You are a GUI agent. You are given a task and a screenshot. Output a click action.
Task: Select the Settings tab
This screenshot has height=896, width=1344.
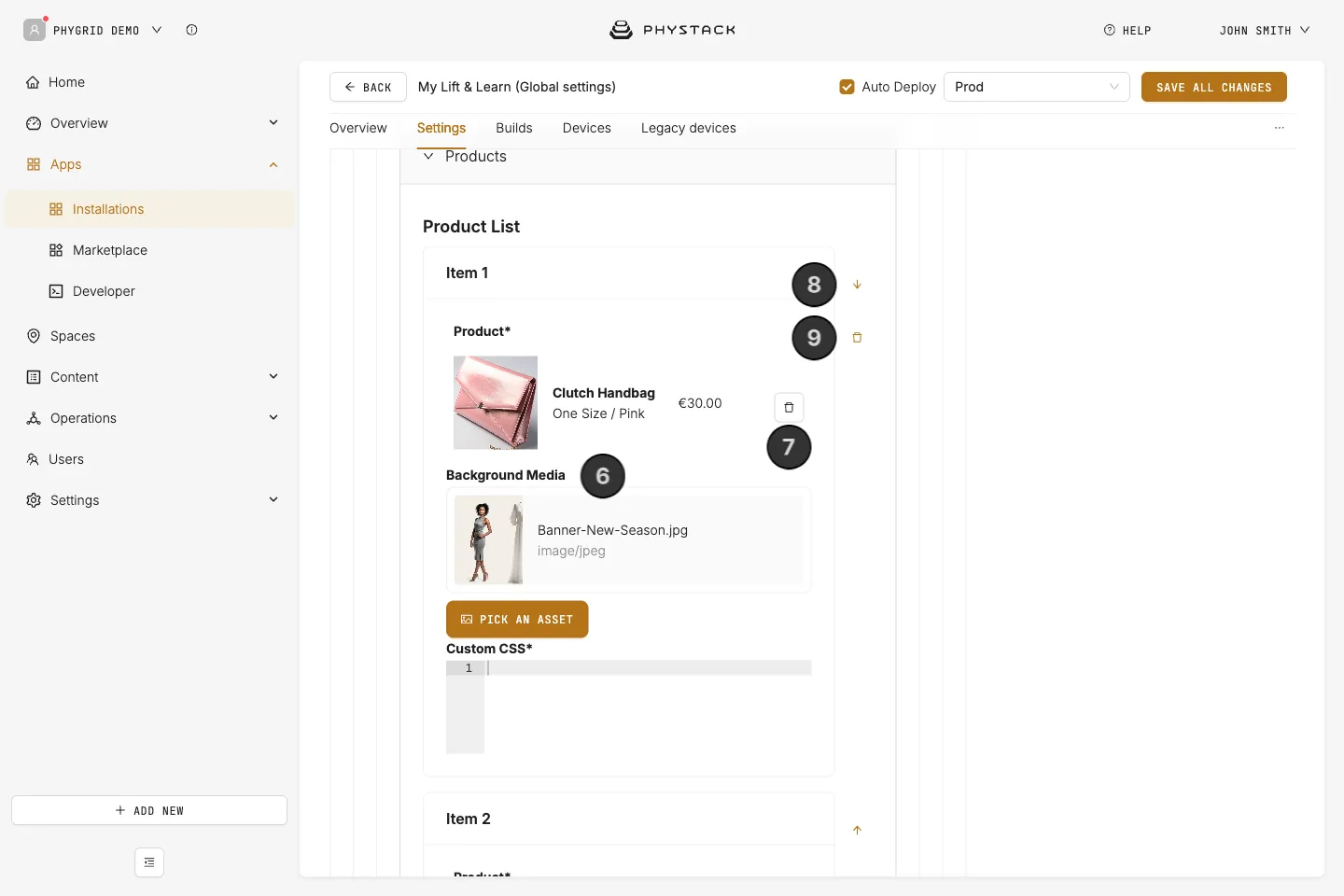click(x=441, y=128)
